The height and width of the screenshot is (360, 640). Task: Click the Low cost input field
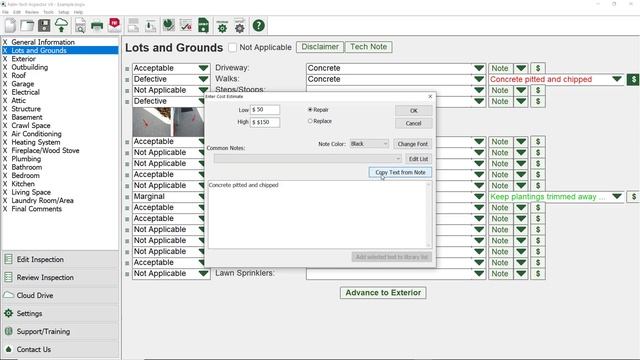click(x=265, y=110)
